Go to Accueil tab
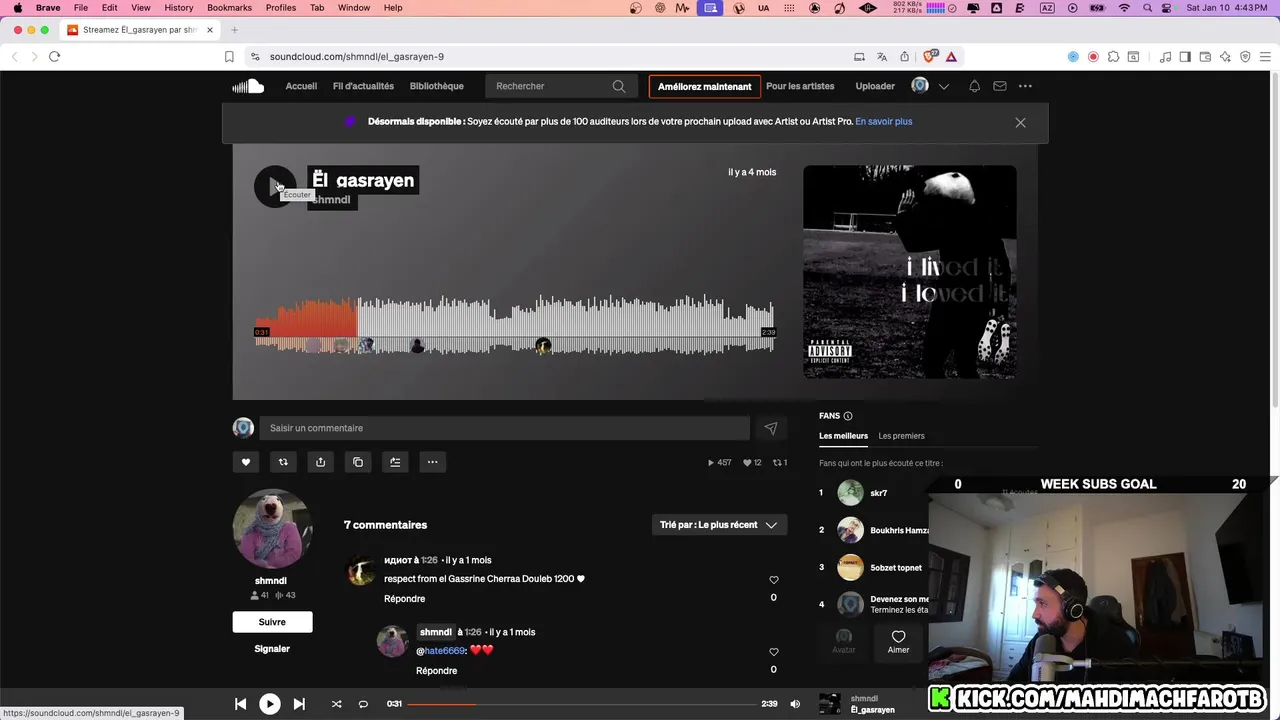 tap(301, 86)
